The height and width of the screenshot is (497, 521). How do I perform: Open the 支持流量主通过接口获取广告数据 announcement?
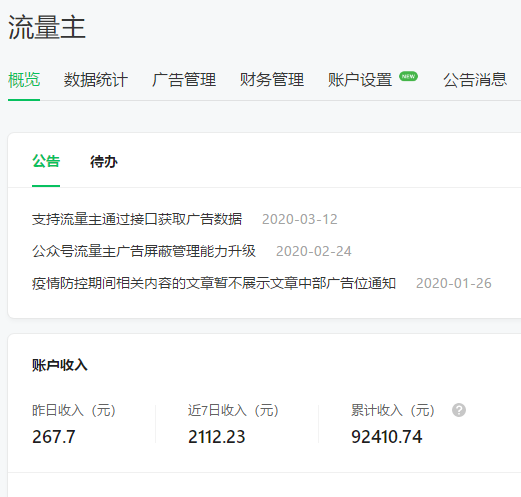click(x=137, y=219)
